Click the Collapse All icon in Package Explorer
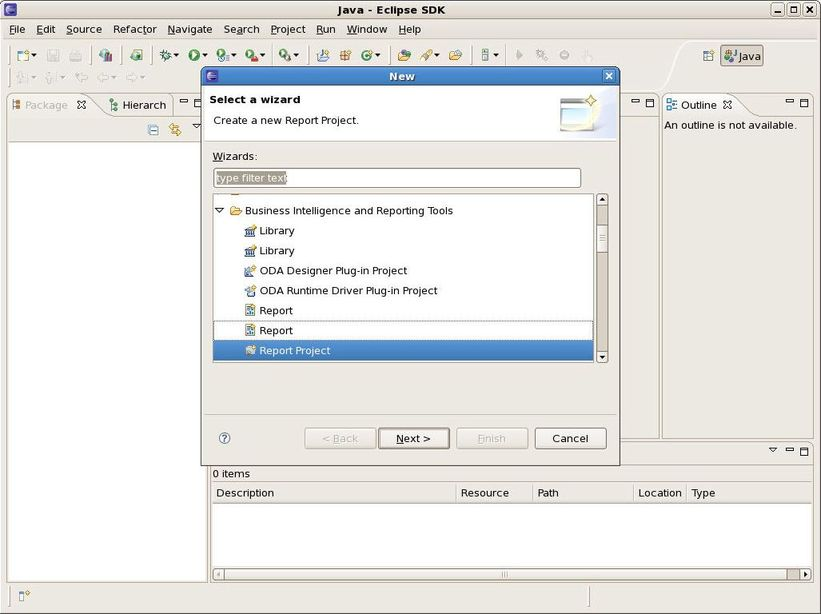This screenshot has height=614, width=821. pyautogui.click(x=153, y=130)
